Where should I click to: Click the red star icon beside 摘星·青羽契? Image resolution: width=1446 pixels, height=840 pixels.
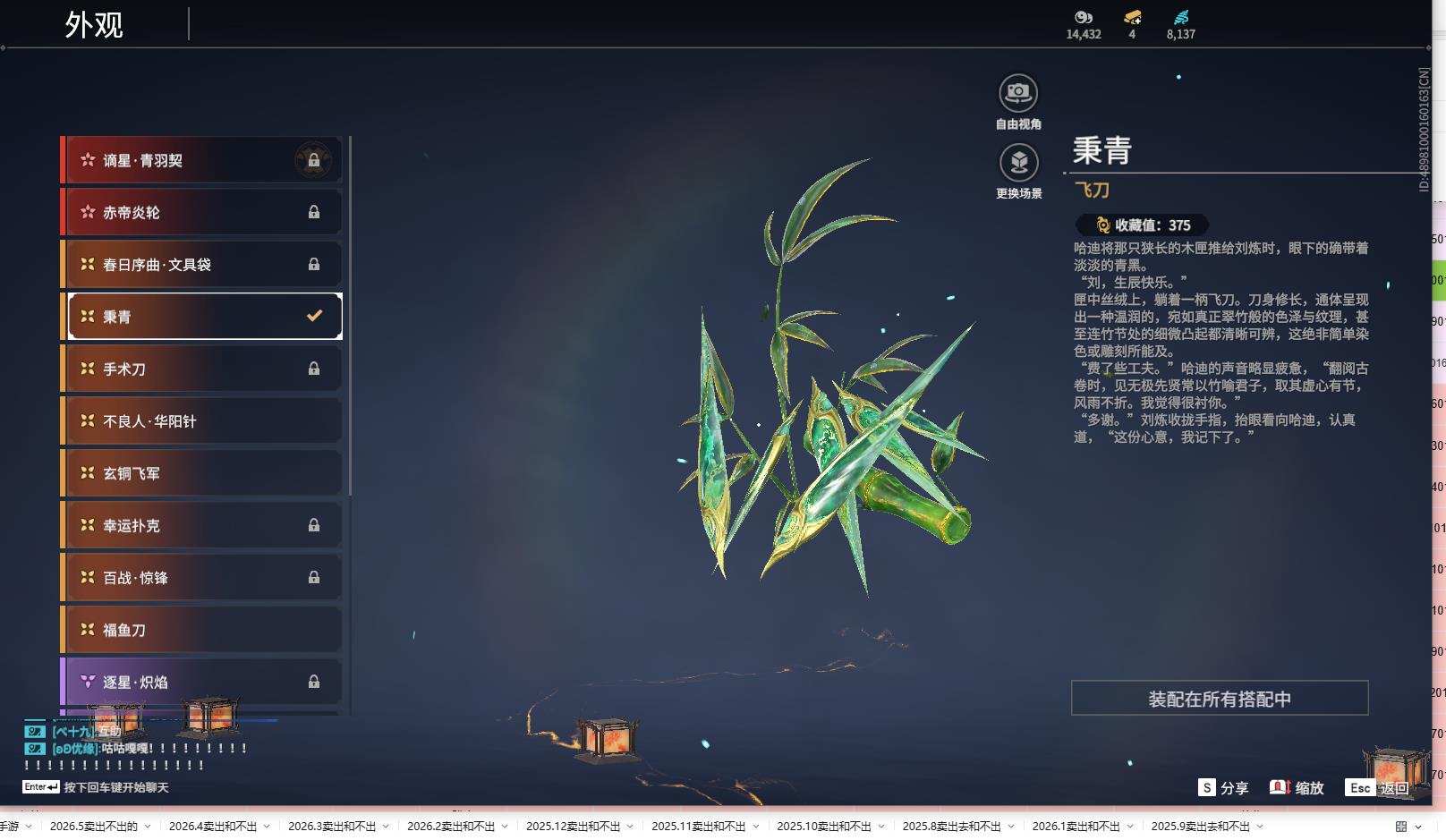tap(88, 160)
